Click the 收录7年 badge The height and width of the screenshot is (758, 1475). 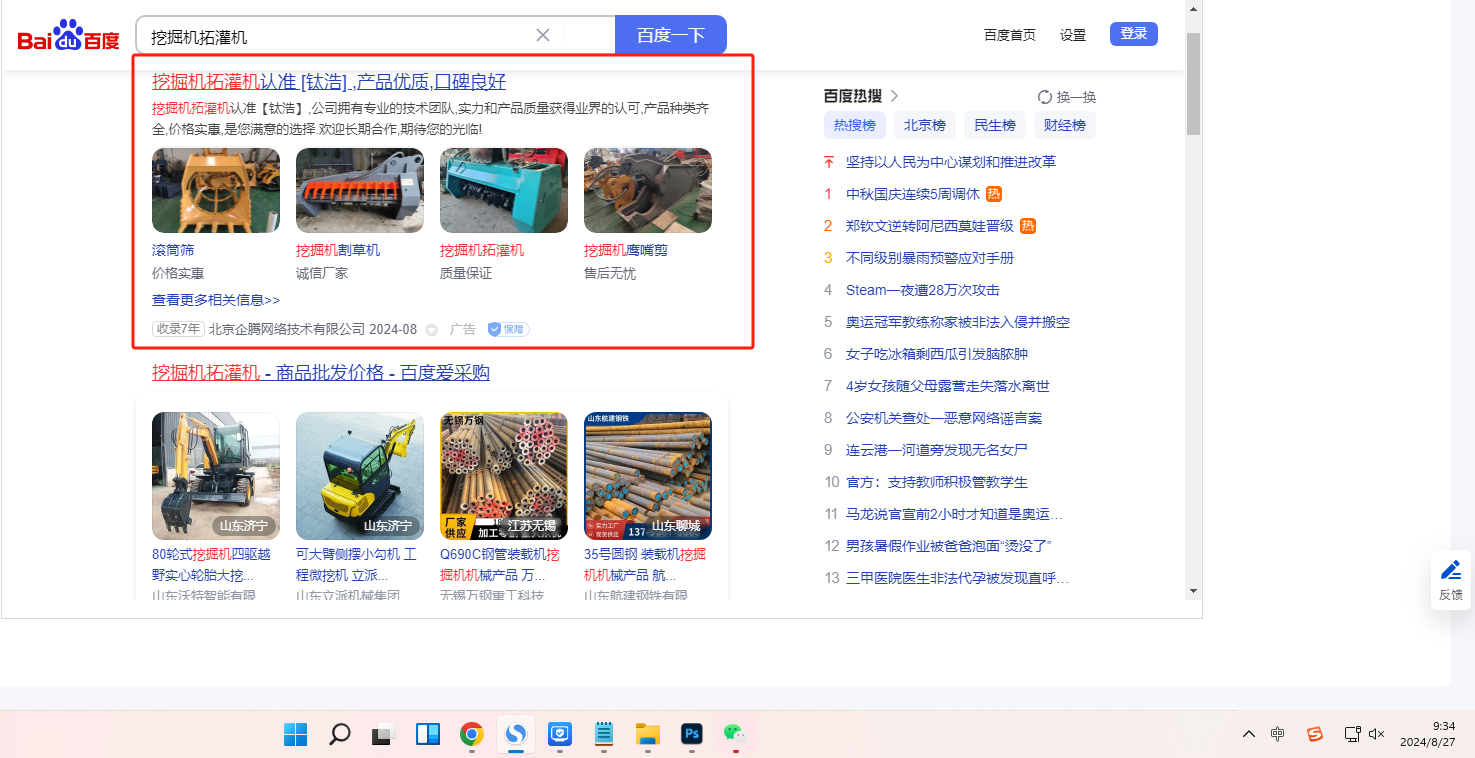178,329
